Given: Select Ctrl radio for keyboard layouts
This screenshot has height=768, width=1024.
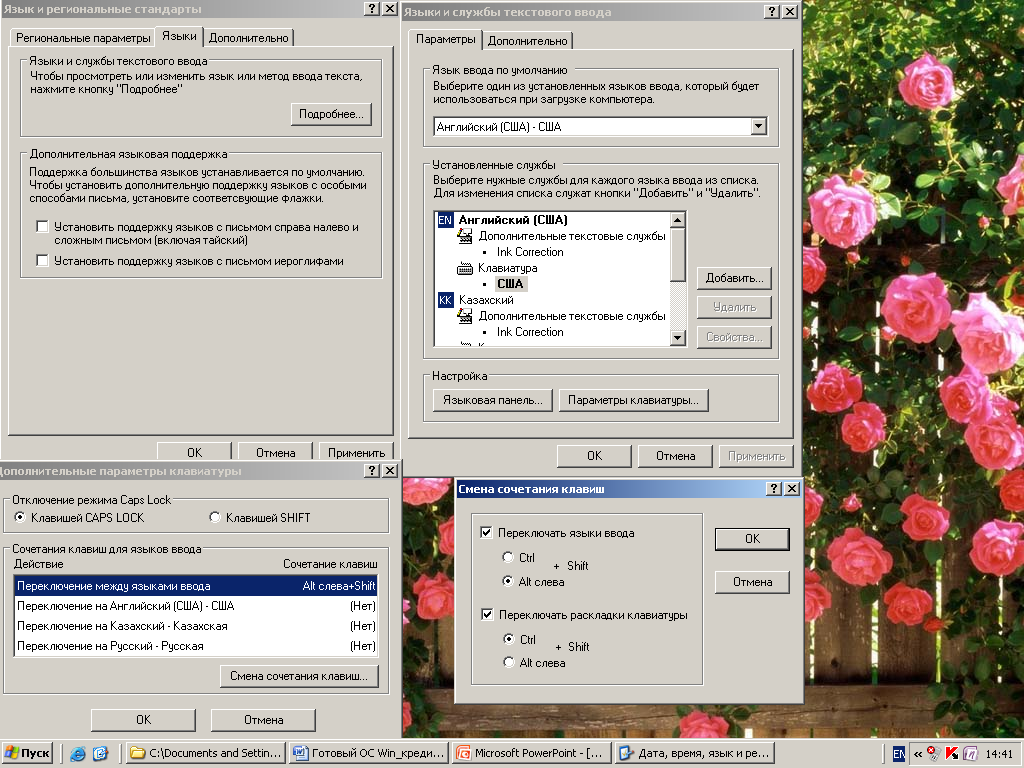Looking at the screenshot, I should (x=509, y=639).
